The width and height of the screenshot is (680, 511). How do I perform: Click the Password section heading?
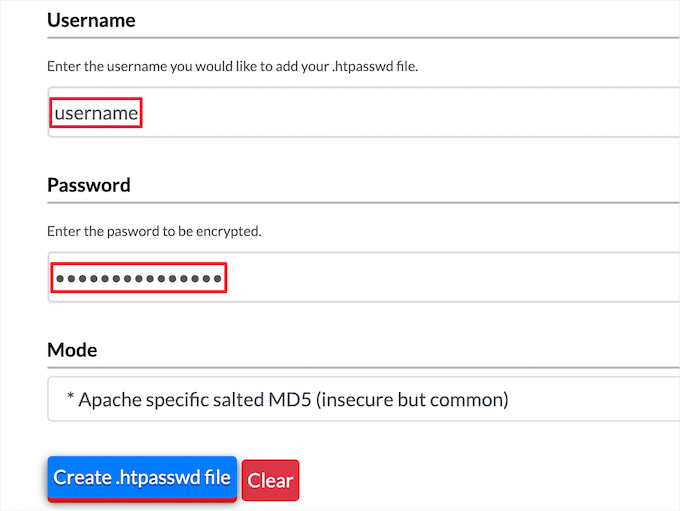(x=89, y=185)
